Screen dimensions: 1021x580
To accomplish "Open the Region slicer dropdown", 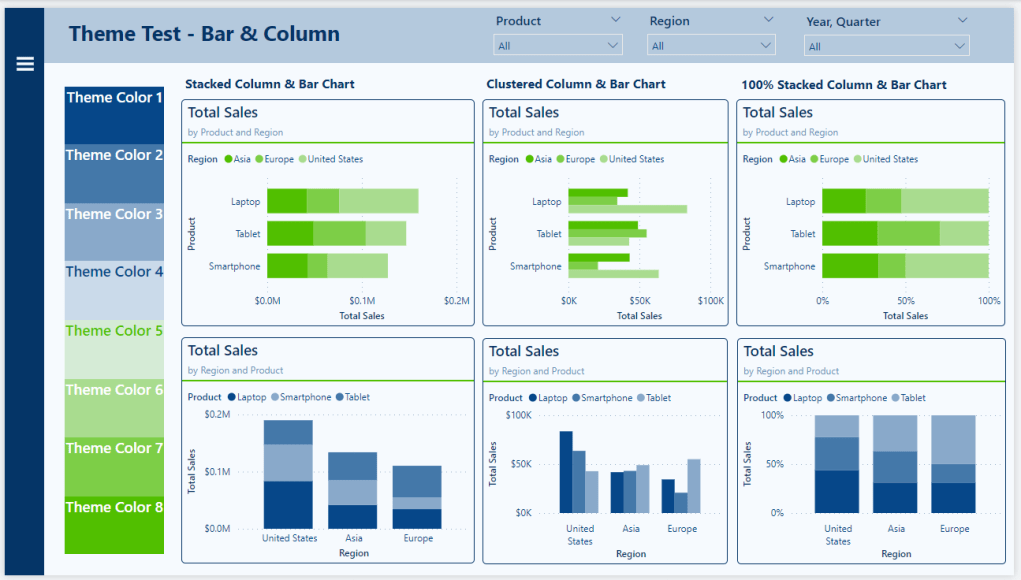I will (x=767, y=20).
